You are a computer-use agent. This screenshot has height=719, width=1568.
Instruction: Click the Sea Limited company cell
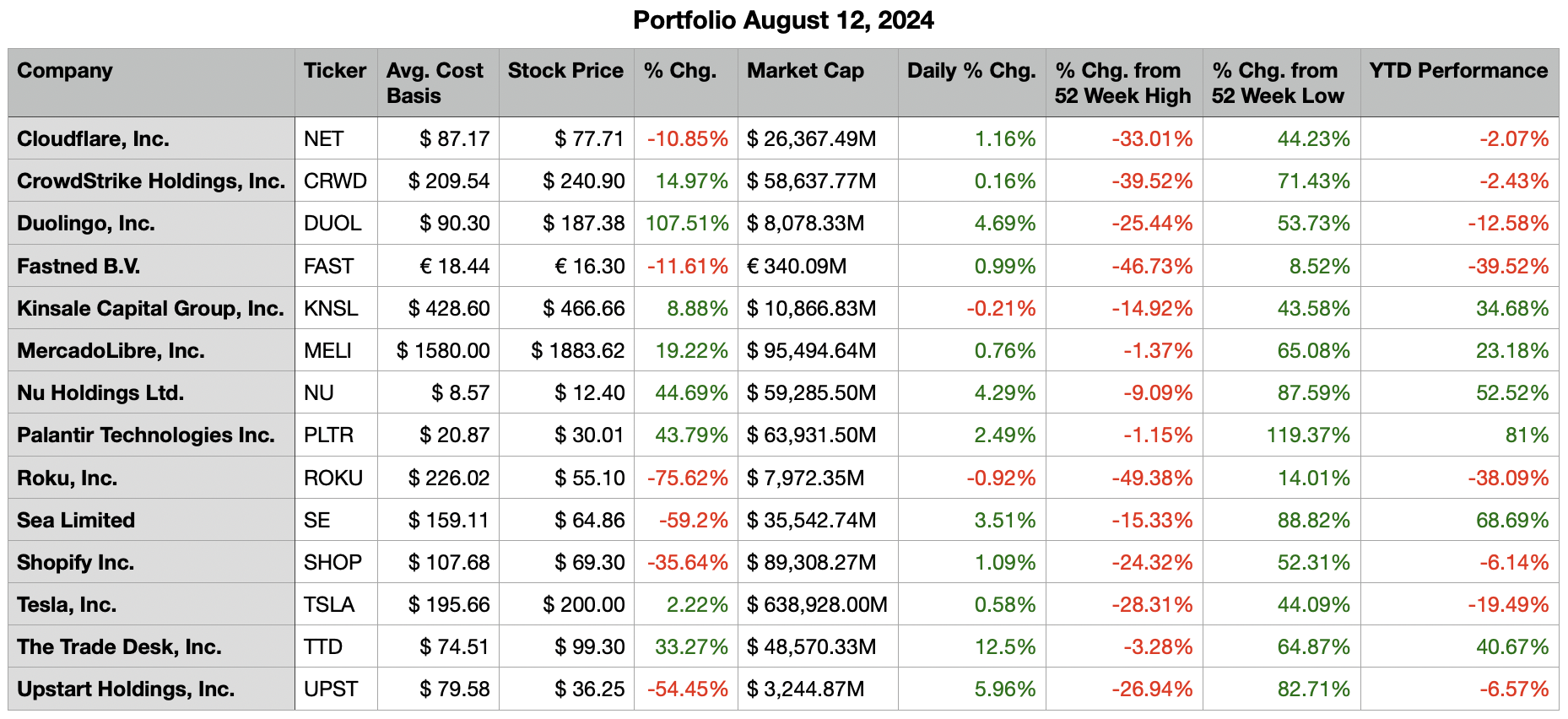point(76,521)
